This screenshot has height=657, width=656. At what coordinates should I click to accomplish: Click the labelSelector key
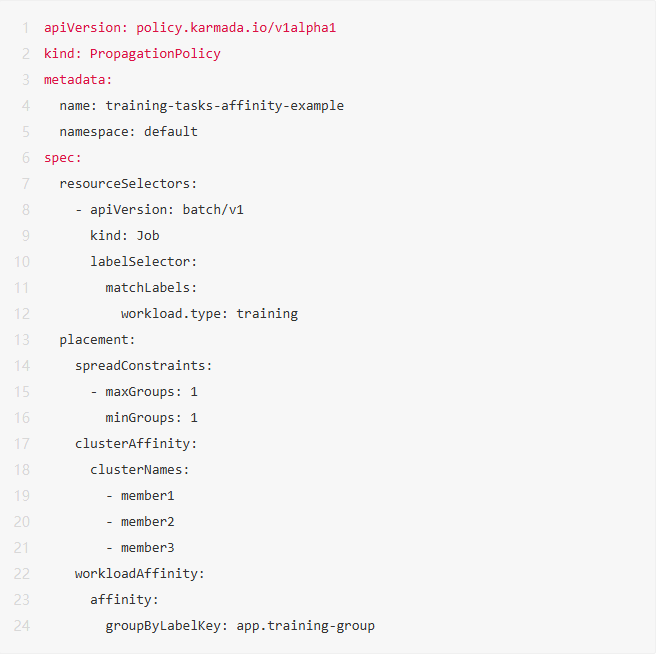tap(141, 261)
